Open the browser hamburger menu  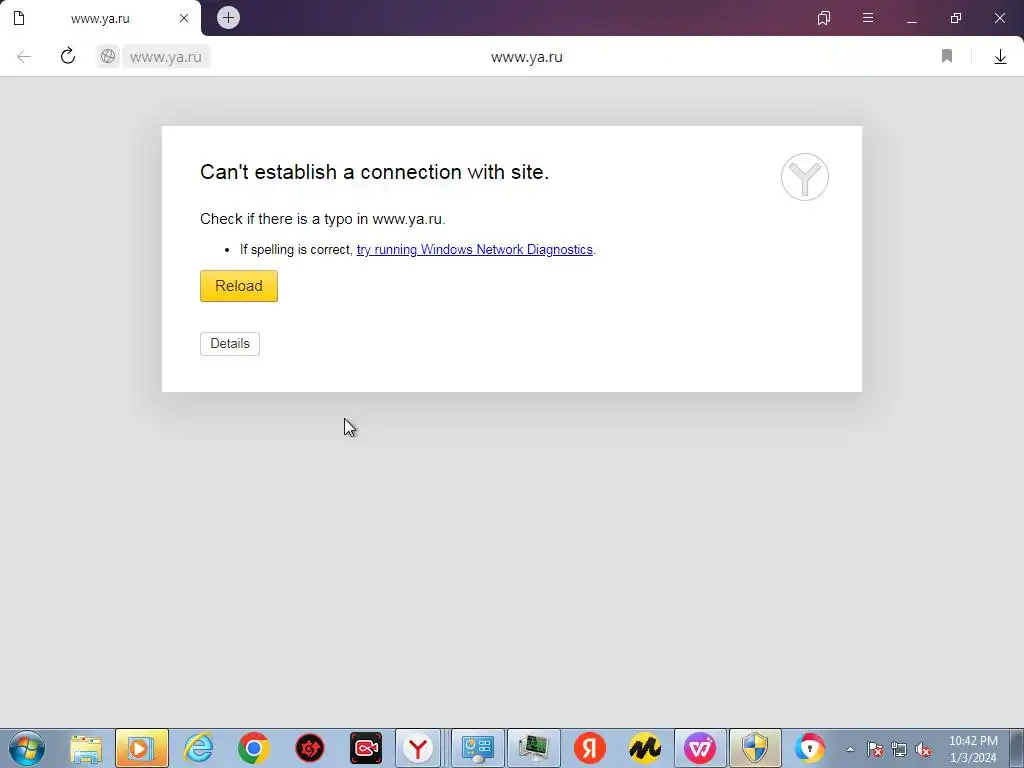pyautogui.click(x=868, y=18)
